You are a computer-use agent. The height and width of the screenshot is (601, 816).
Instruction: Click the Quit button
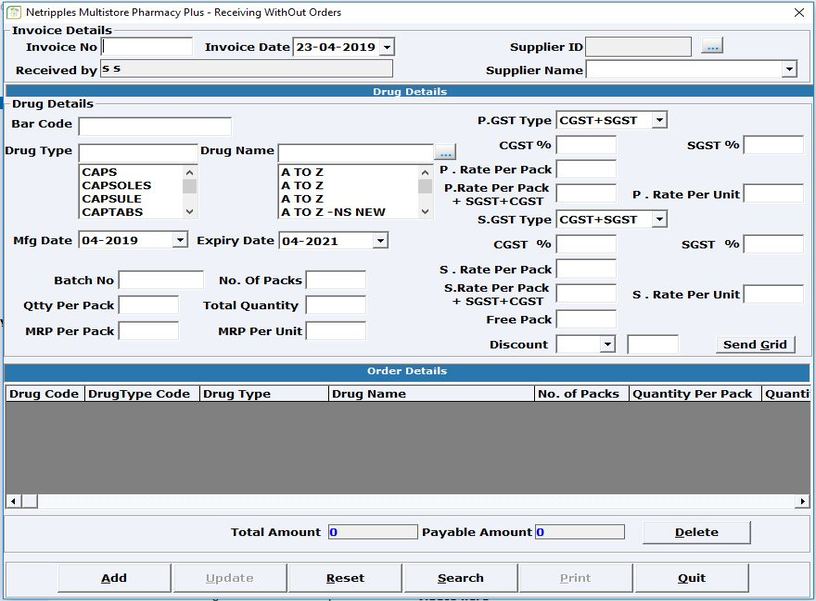coord(692,578)
